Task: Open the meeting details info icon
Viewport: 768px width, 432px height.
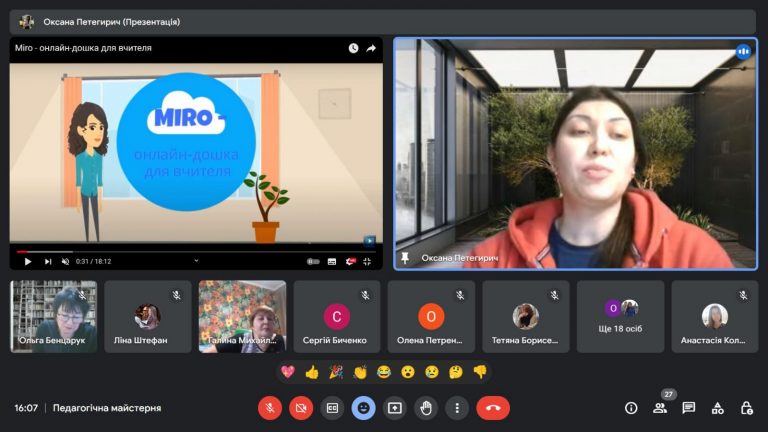Action: (x=631, y=408)
